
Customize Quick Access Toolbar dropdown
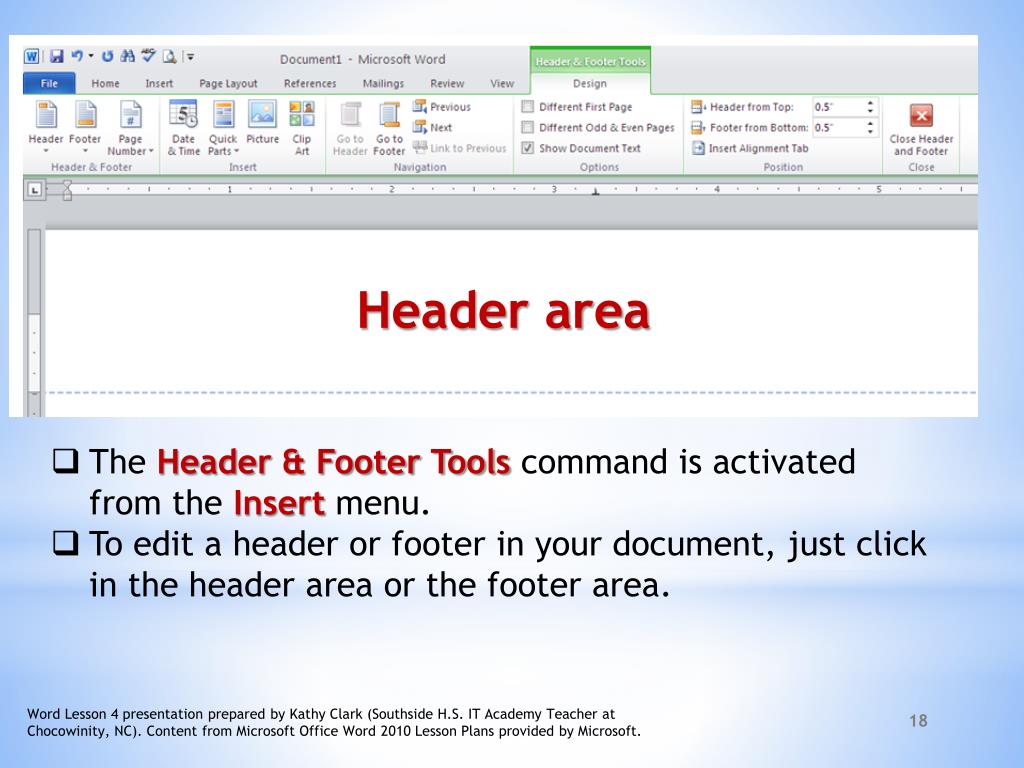coord(190,57)
